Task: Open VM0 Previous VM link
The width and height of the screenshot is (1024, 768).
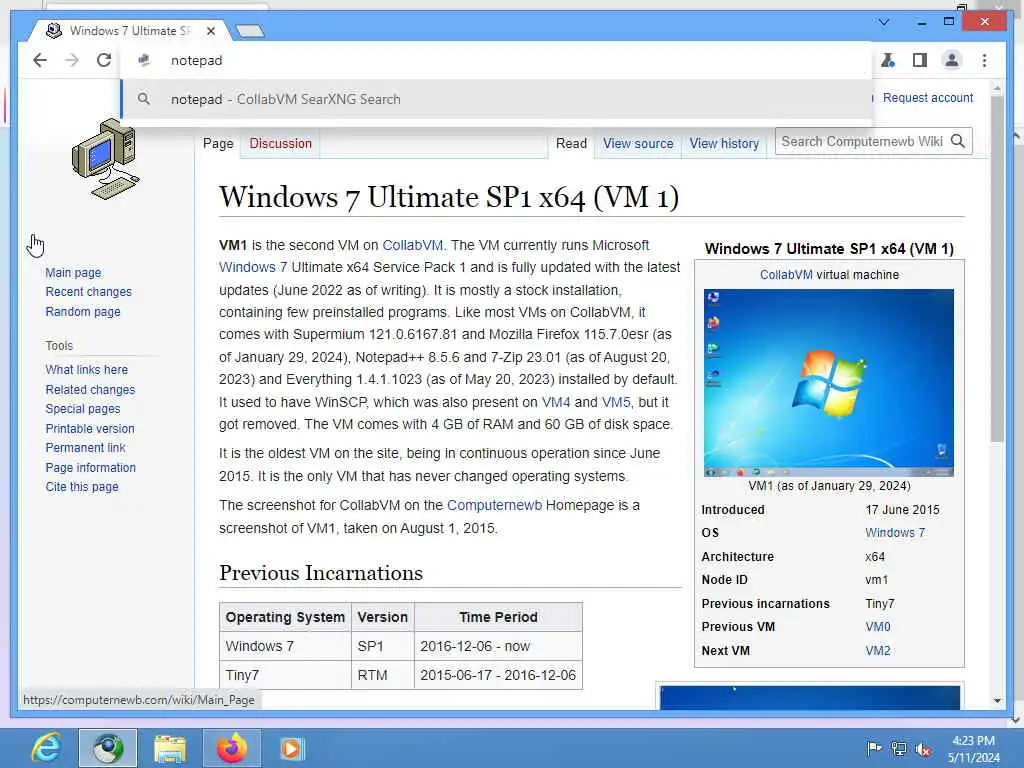Action: click(x=878, y=626)
